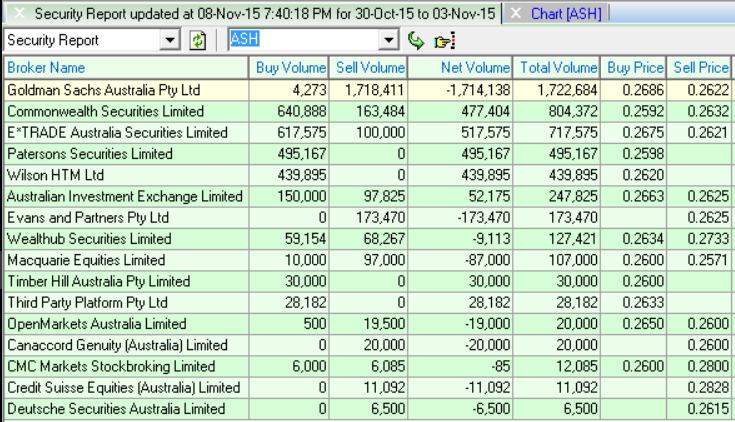Select Credit Suisse Equities (Australia) Limited row

[368, 388]
